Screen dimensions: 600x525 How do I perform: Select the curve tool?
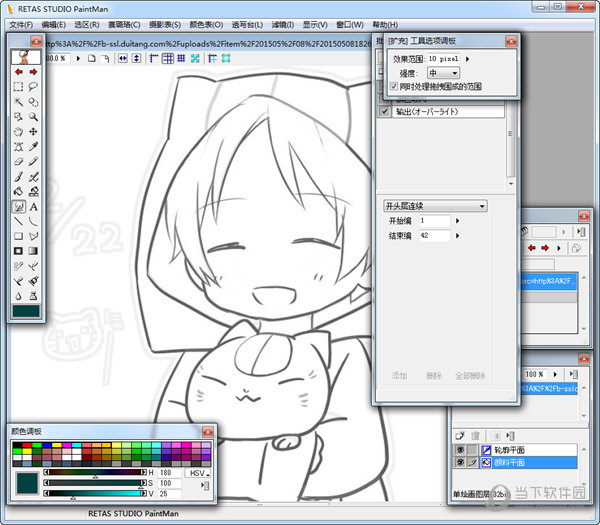33,221
